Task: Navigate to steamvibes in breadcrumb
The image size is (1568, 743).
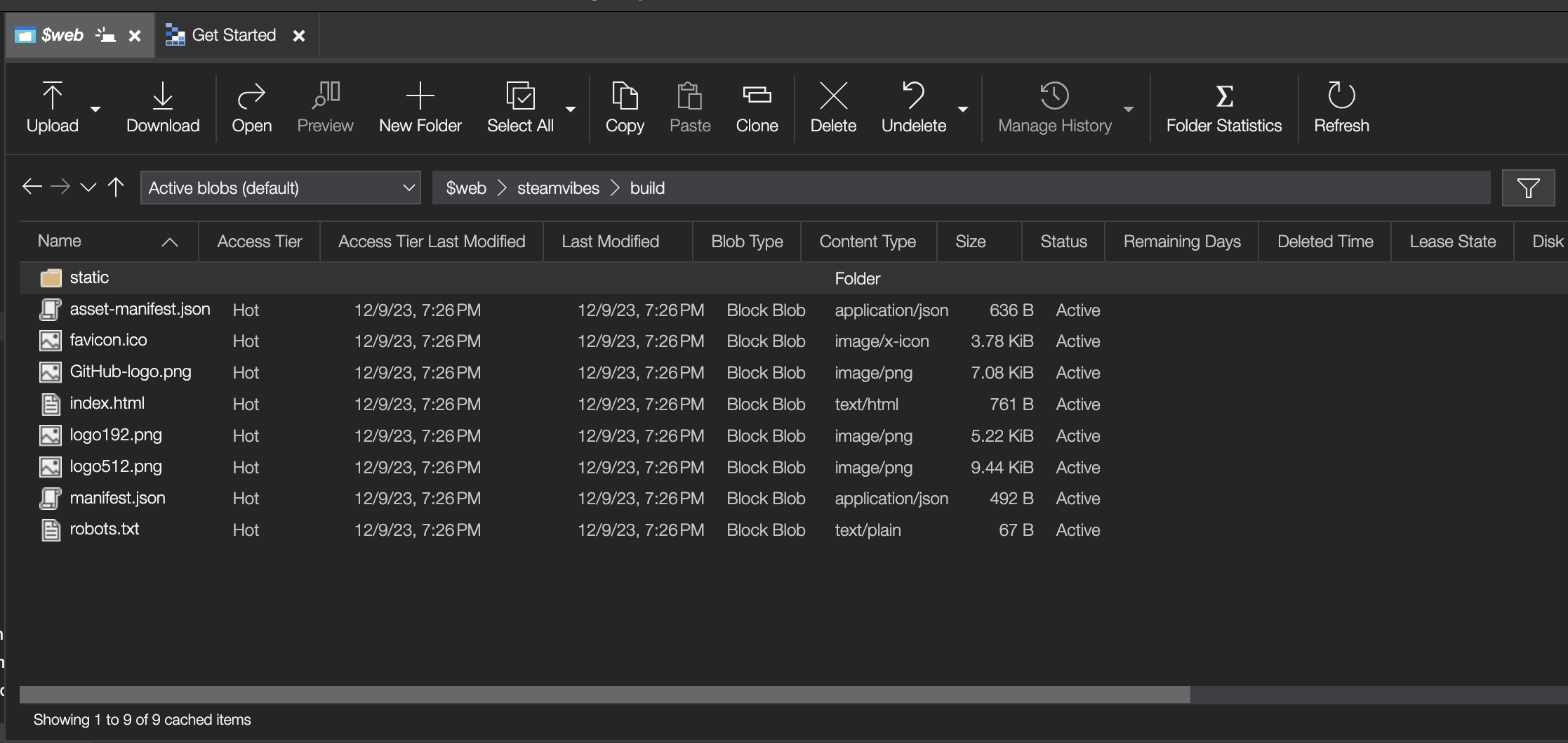Action: [558, 188]
